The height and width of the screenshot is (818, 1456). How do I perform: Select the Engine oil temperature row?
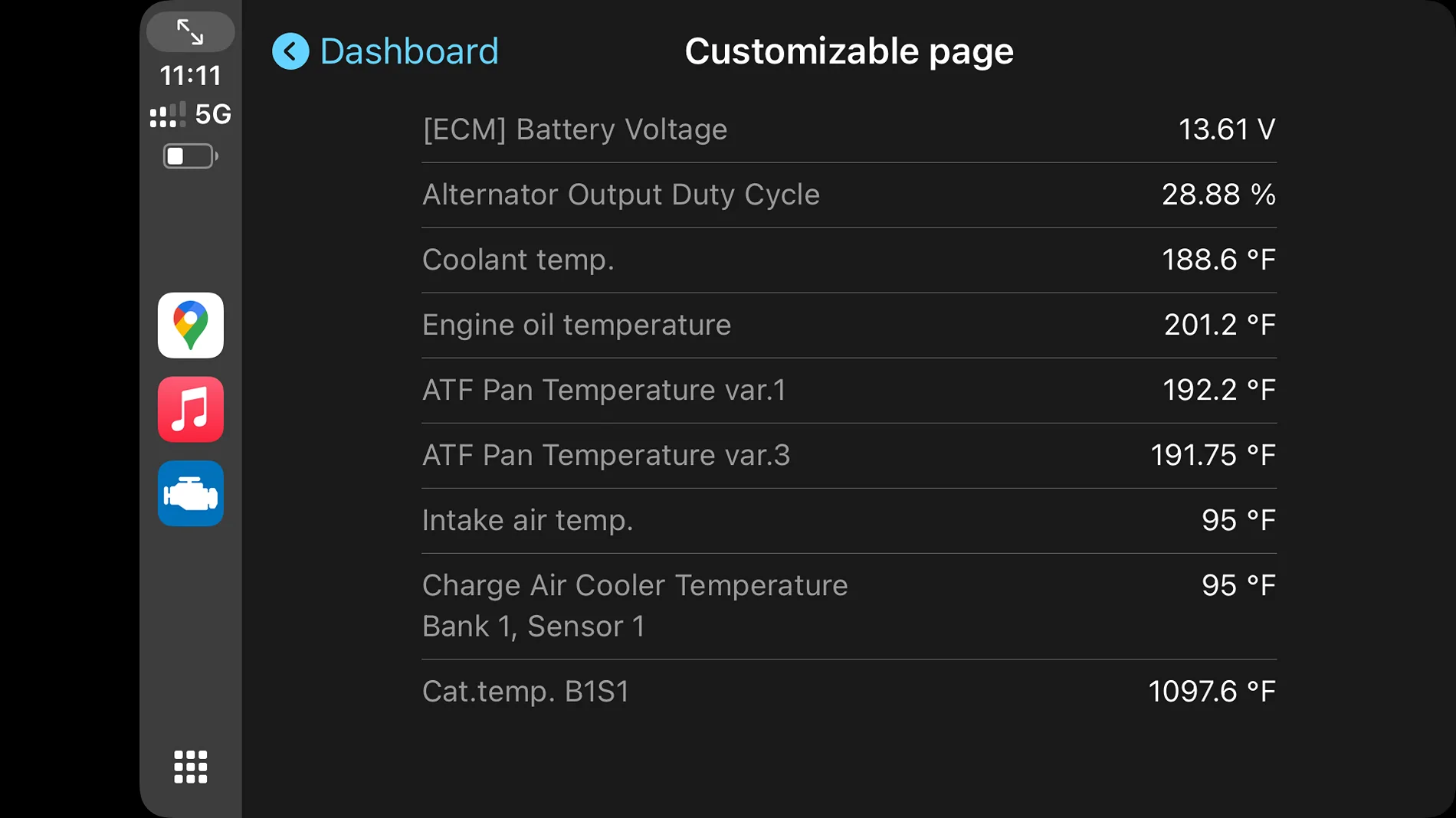[x=848, y=325]
